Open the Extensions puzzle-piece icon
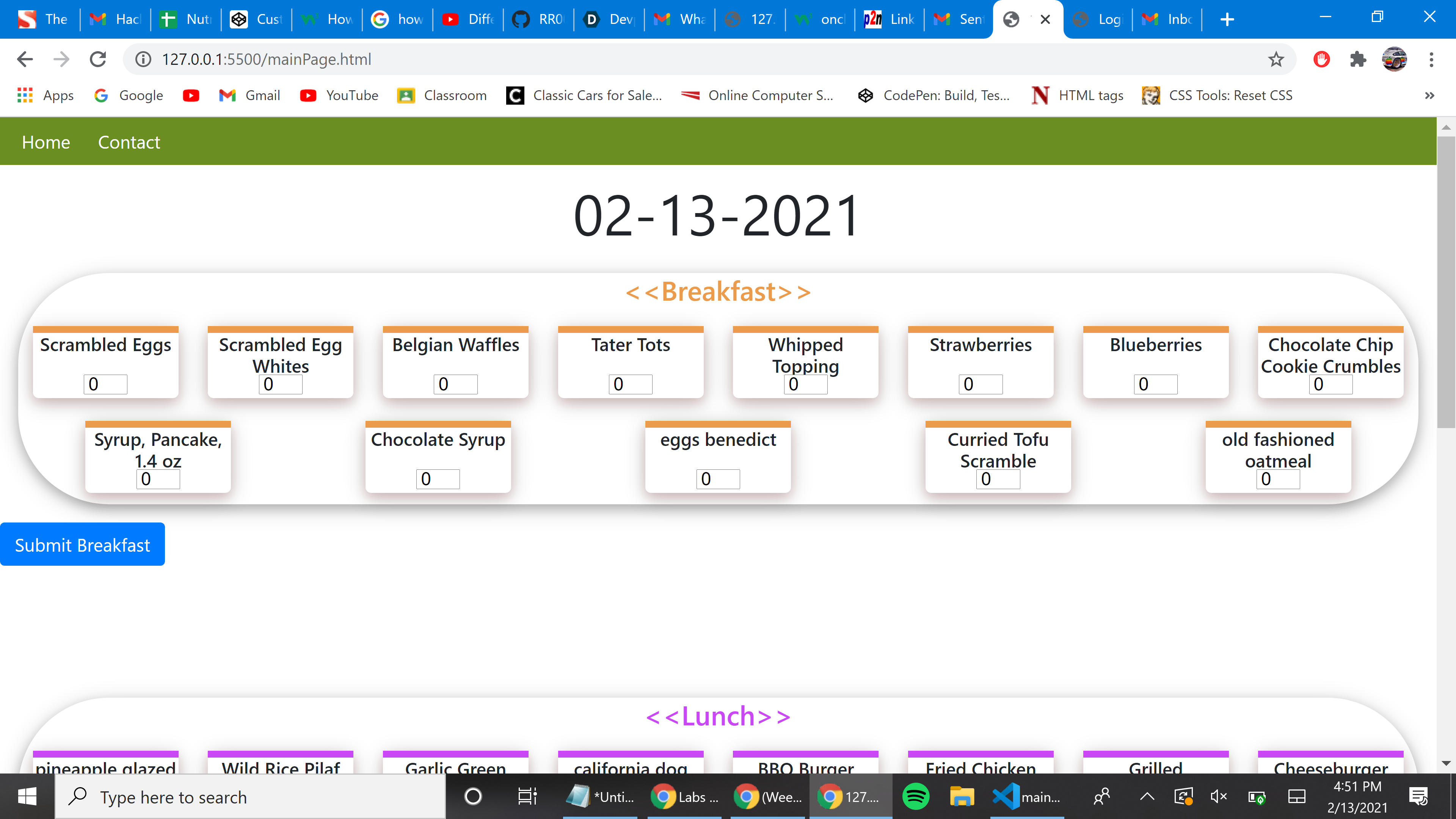Screen dimensions: 1456x819 click(1358, 60)
